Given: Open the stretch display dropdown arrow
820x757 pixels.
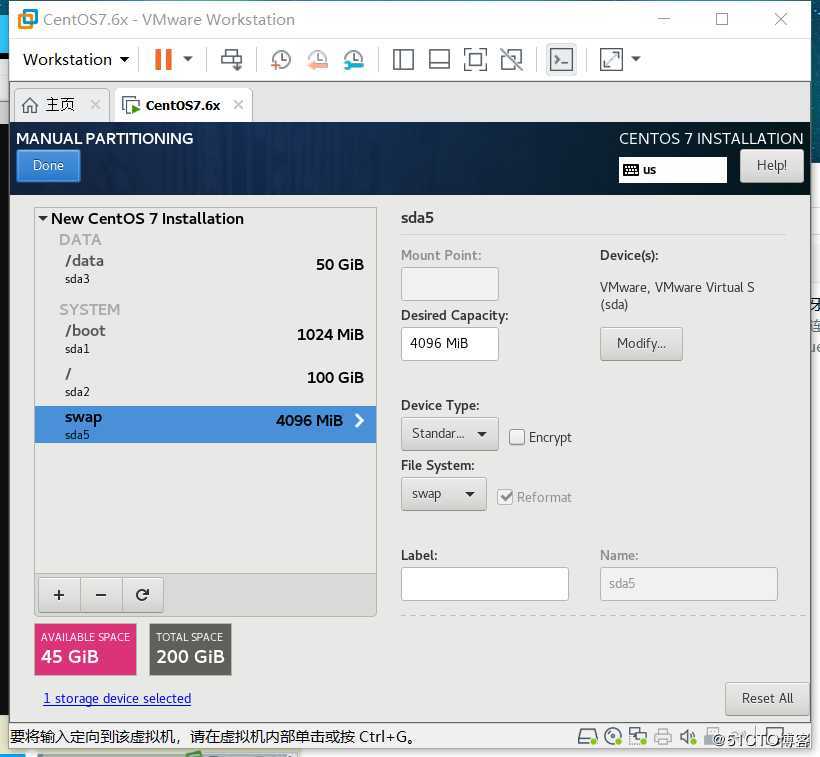Looking at the screenshot, I should pos(636,59).
